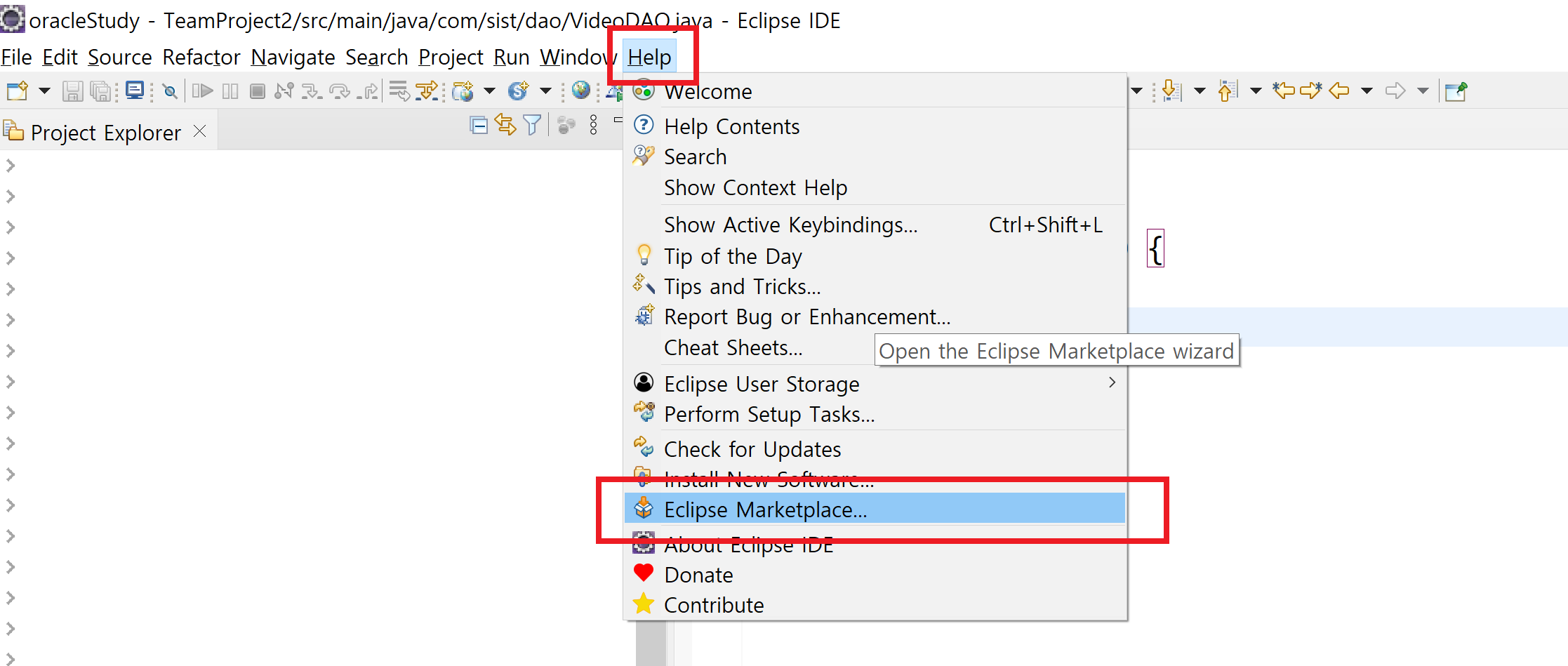The width and height of the screenshot is (1568, 666).
Task: Toggle Pin Editor
Action: (x=1456, y=91)
